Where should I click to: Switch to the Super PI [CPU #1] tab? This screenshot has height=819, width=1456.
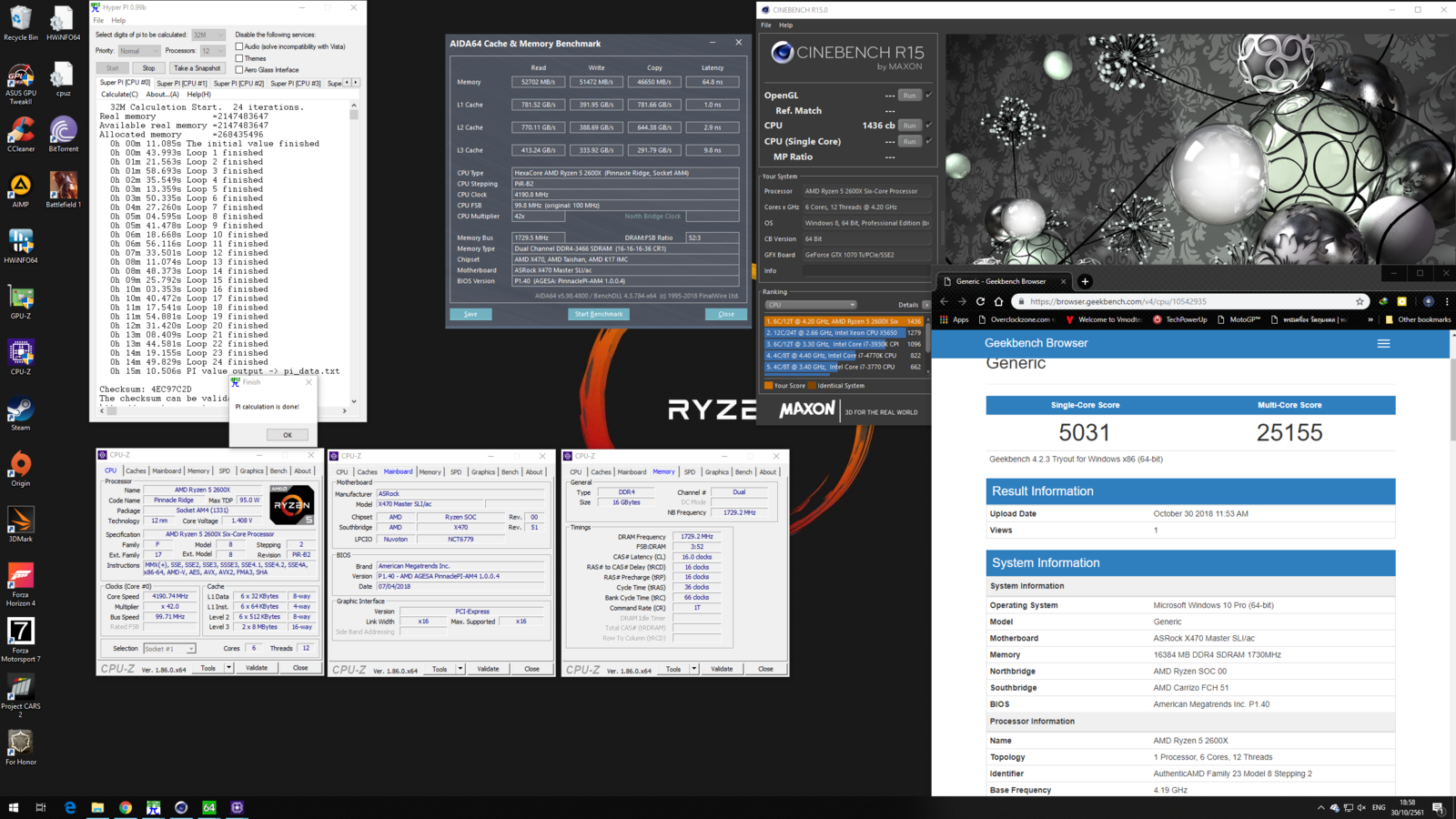(182, 83)
